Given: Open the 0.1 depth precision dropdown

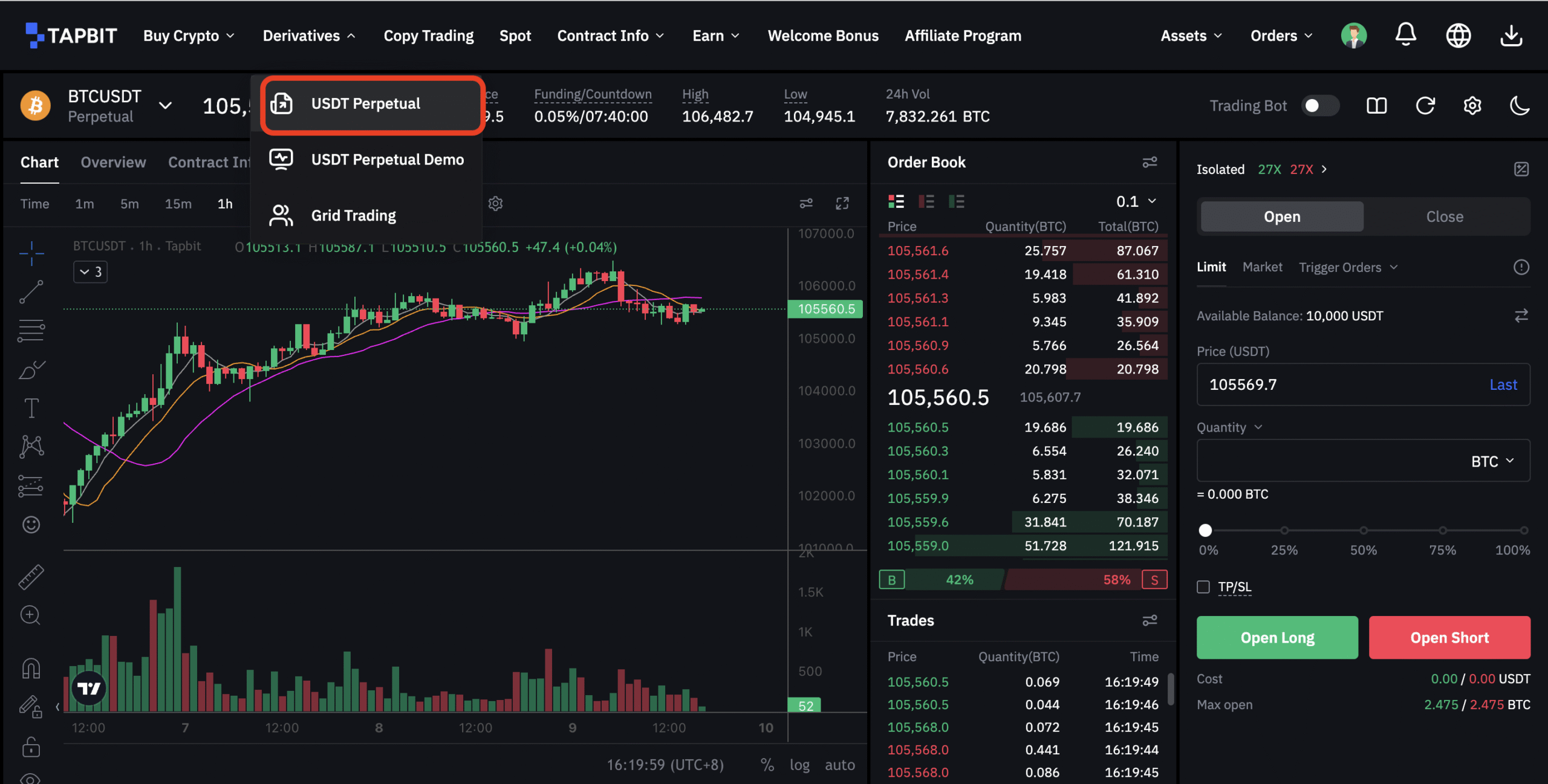Looking at the screenshot, I should click(x=1136, y=201).
